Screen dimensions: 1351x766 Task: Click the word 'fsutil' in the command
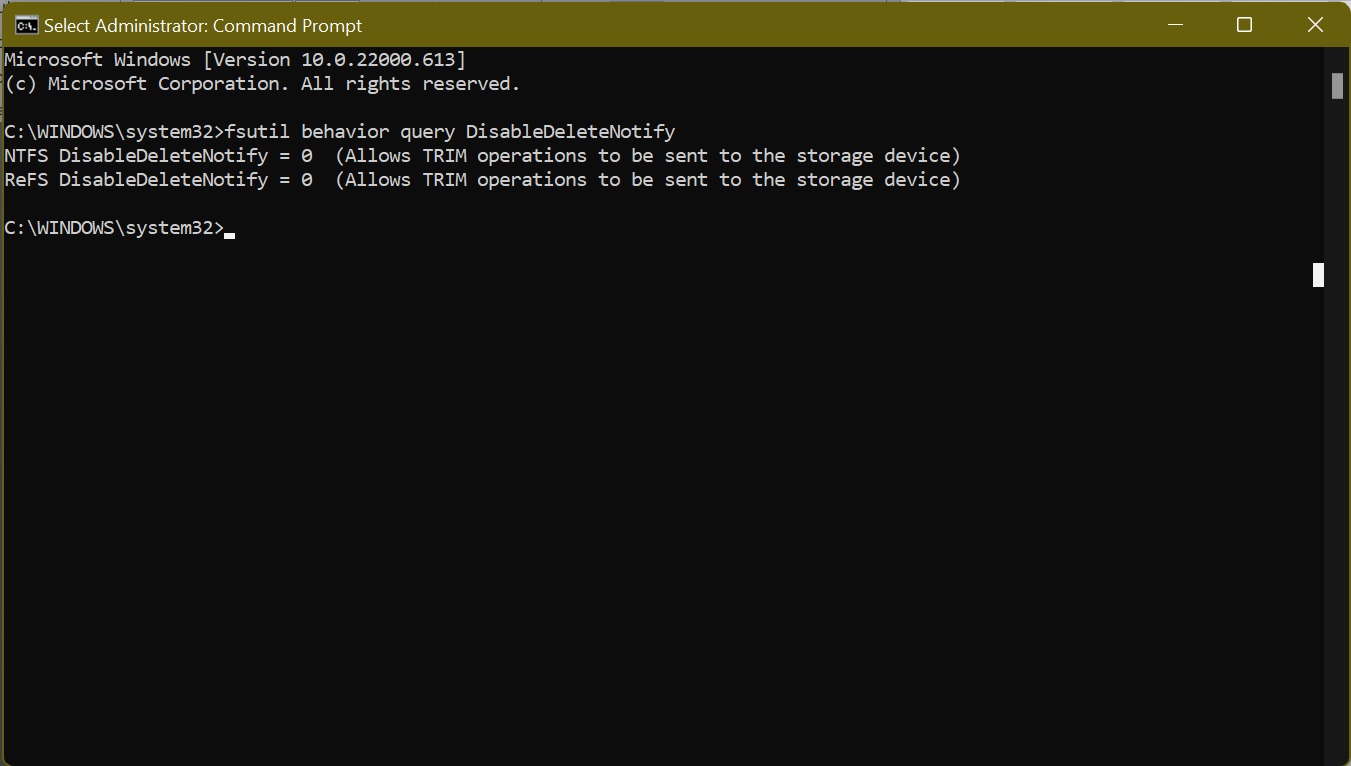pos(258,132)
